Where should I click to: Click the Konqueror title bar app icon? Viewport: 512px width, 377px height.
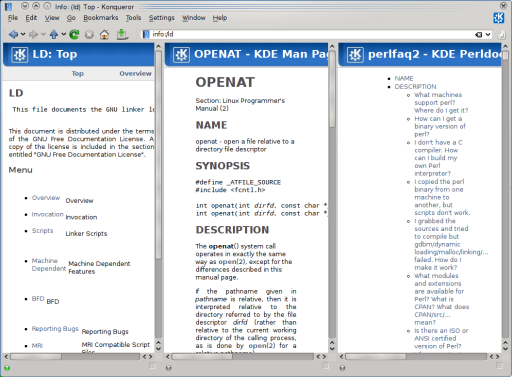point(8,6)
